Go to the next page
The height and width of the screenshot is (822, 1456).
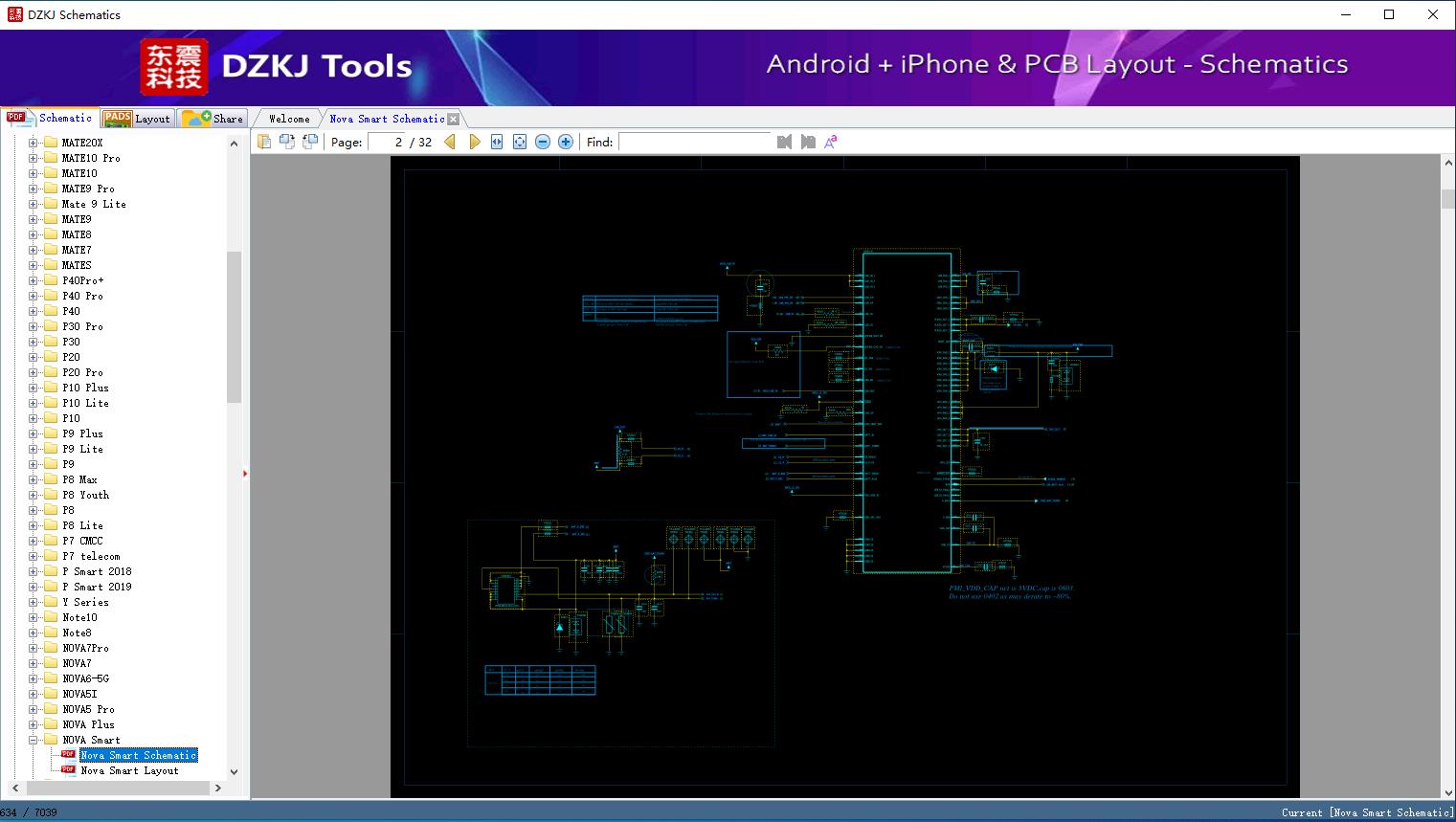(x=474, y=142)
